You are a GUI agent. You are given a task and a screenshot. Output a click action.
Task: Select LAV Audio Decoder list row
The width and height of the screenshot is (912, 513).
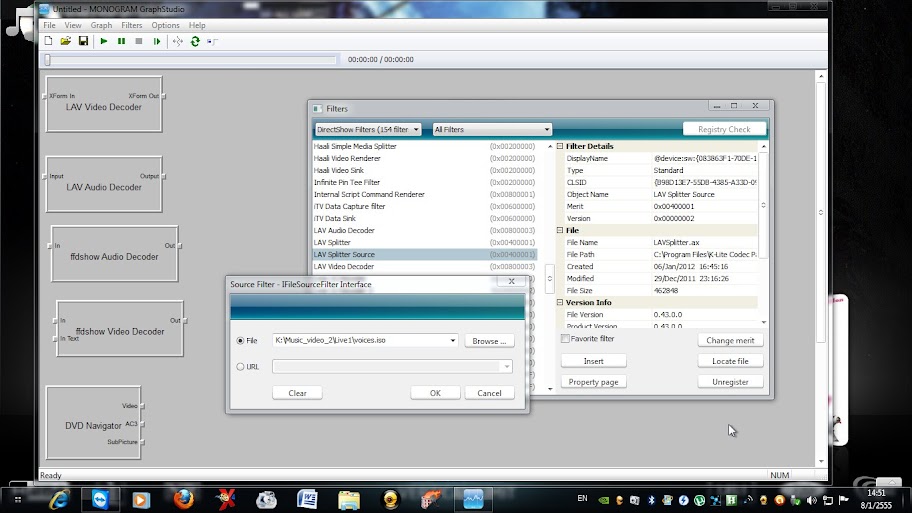(x=424, y=230)
